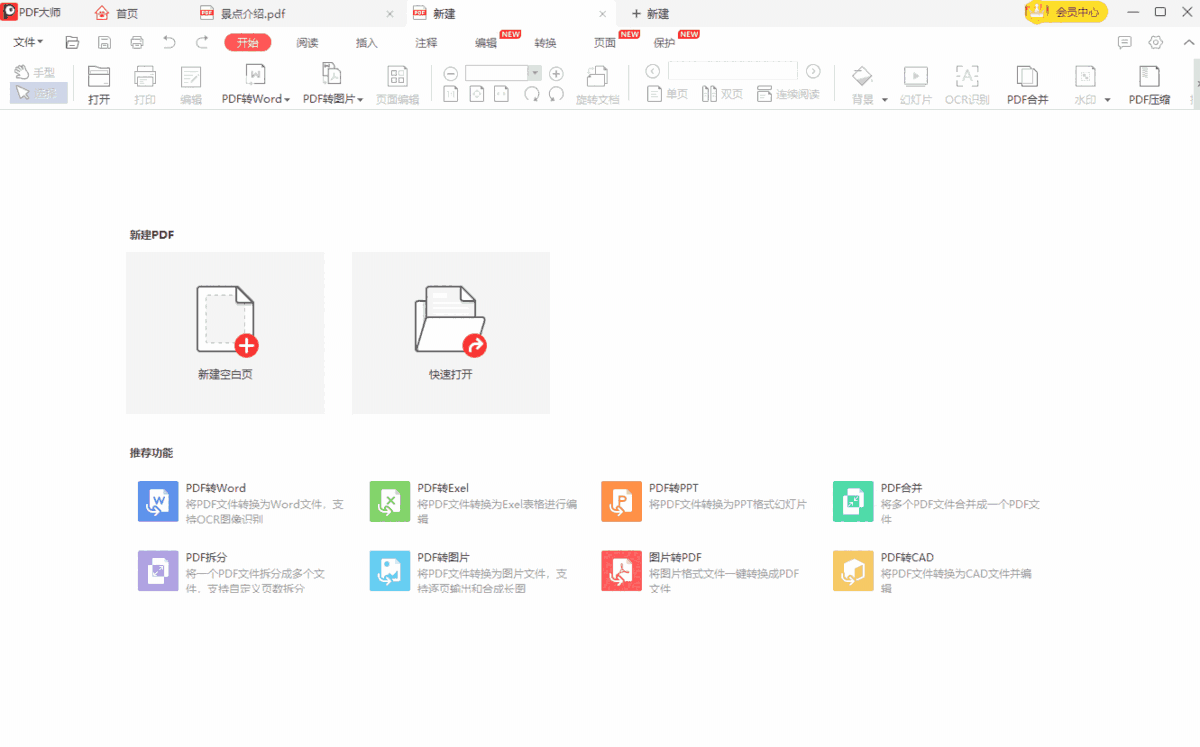Click the 新建空白页 blank page icon
The width and height of the screenshot is (1200, 747).
tap(226, 320)
